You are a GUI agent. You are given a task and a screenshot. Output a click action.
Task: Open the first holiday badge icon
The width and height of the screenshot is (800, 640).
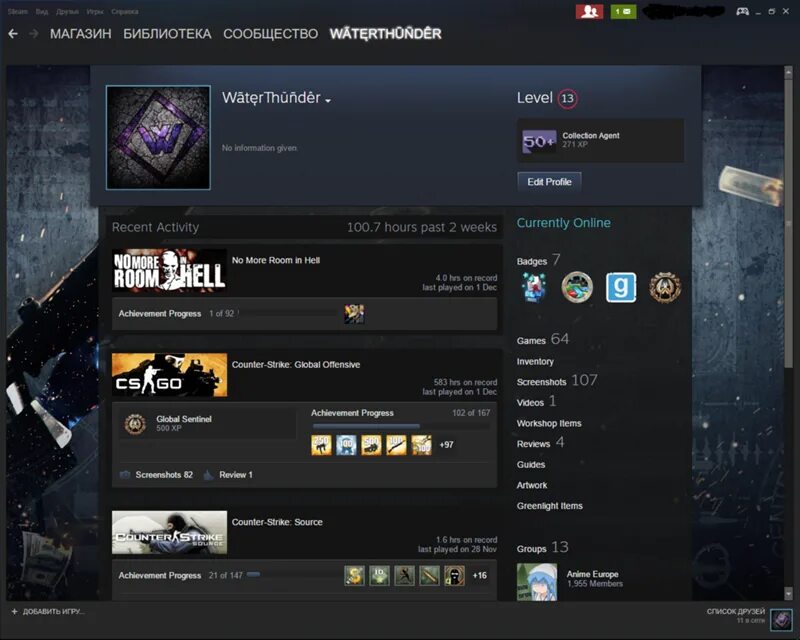(534, 287)
